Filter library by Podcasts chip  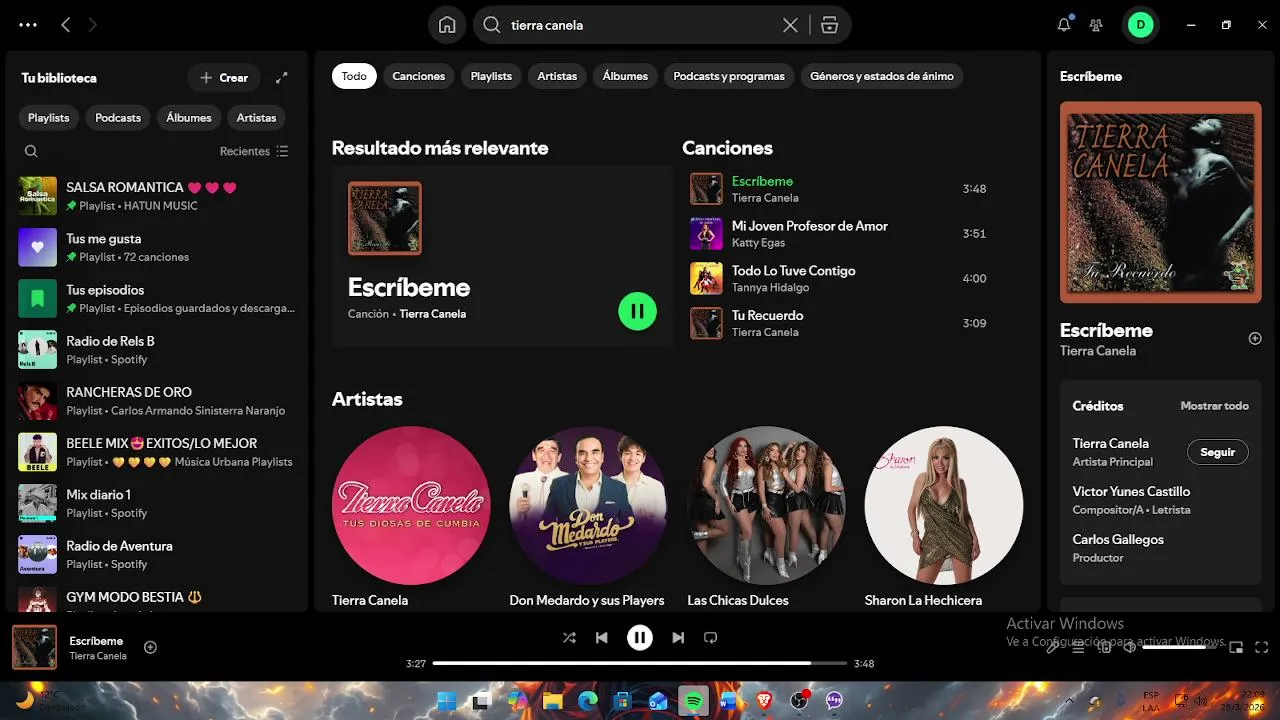click(x=118, y=118)
